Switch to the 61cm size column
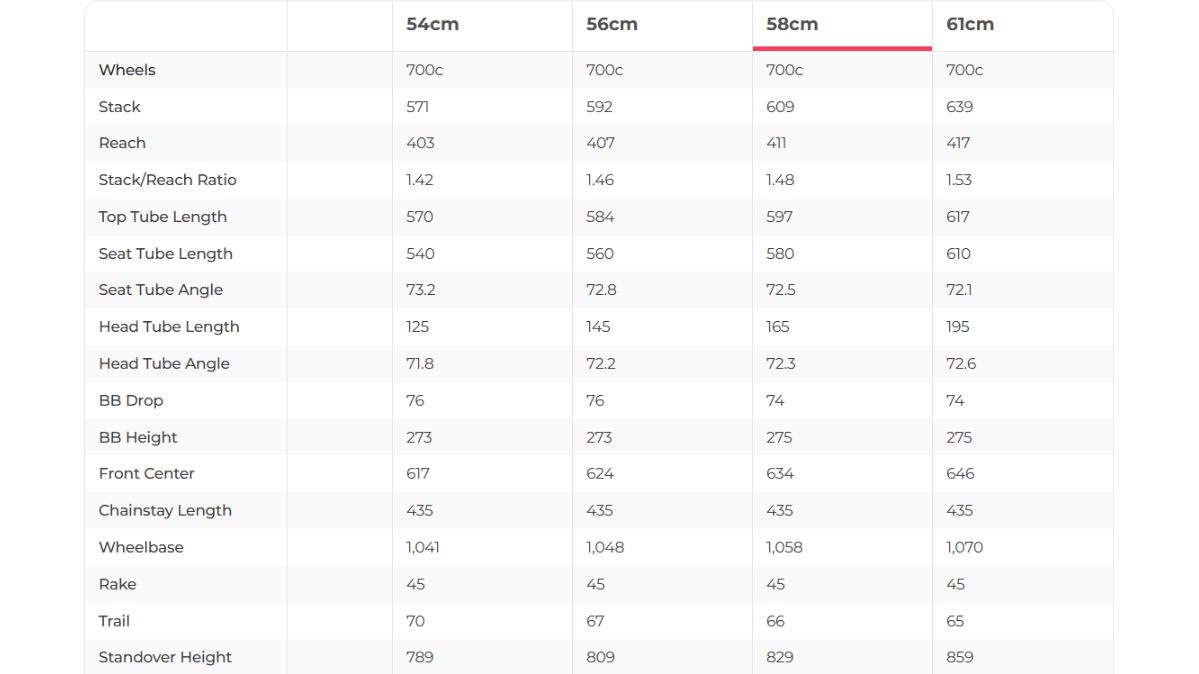Image resolution: width=1199 pixels, height=674 pixels. coord(970,24)
